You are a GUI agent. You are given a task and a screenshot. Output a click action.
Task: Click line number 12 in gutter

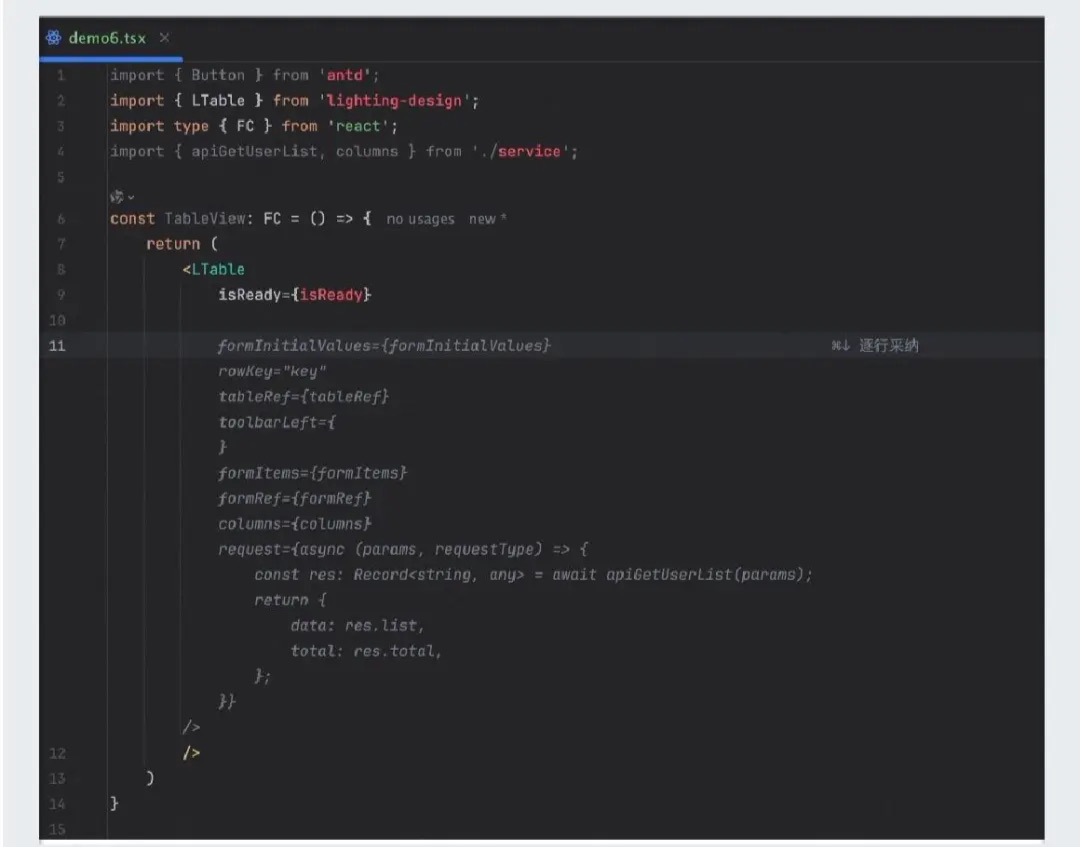pyautogui.click(x=57, y=753)
